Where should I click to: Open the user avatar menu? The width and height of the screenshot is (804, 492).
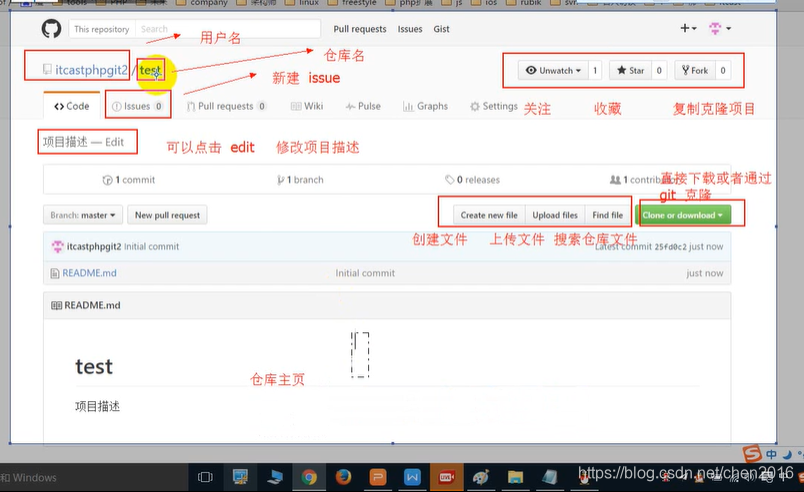coord(720,28)
